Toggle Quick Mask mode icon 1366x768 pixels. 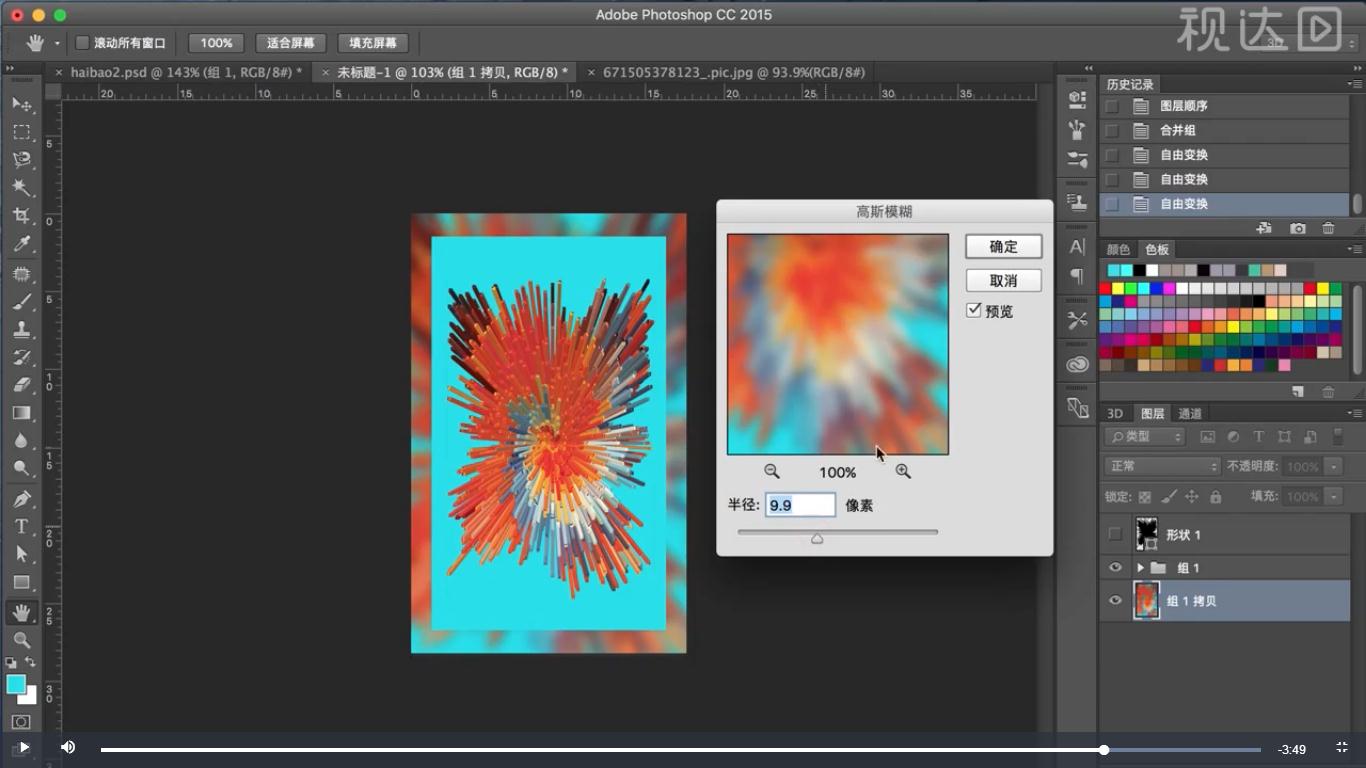21,722
